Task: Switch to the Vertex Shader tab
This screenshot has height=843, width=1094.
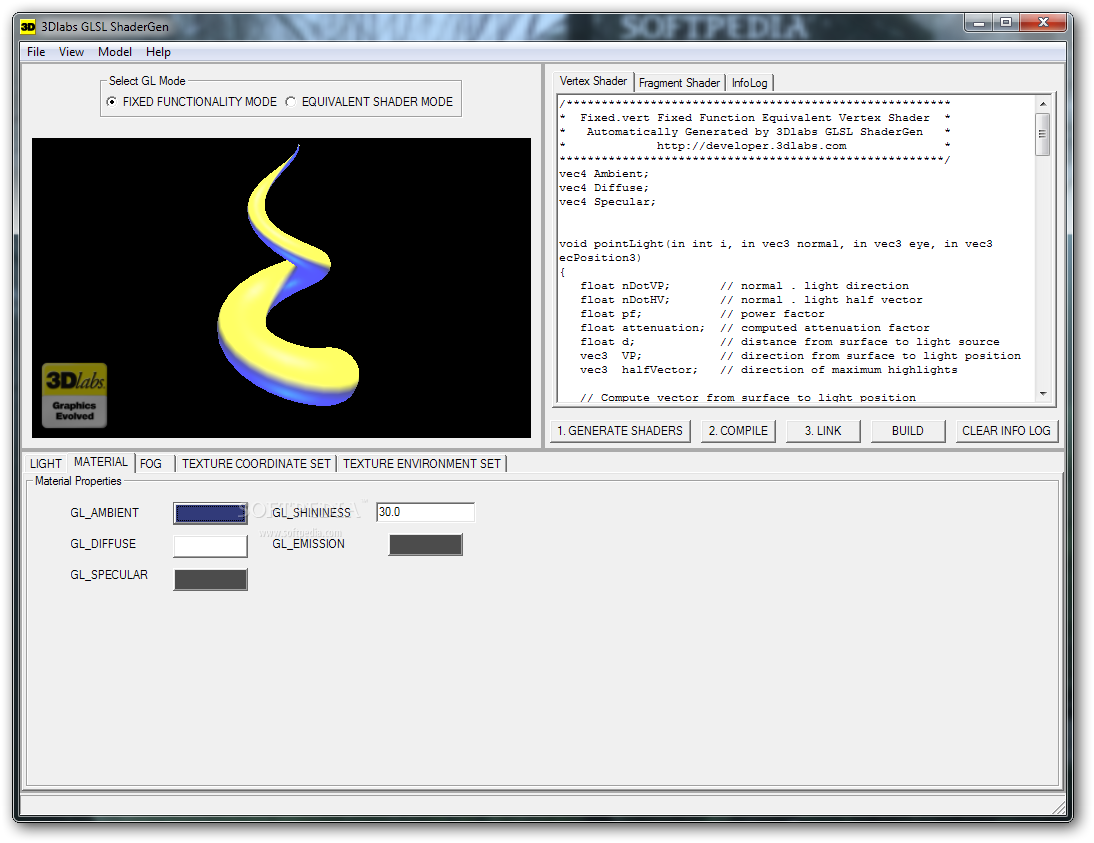Action: click(593, 81)
